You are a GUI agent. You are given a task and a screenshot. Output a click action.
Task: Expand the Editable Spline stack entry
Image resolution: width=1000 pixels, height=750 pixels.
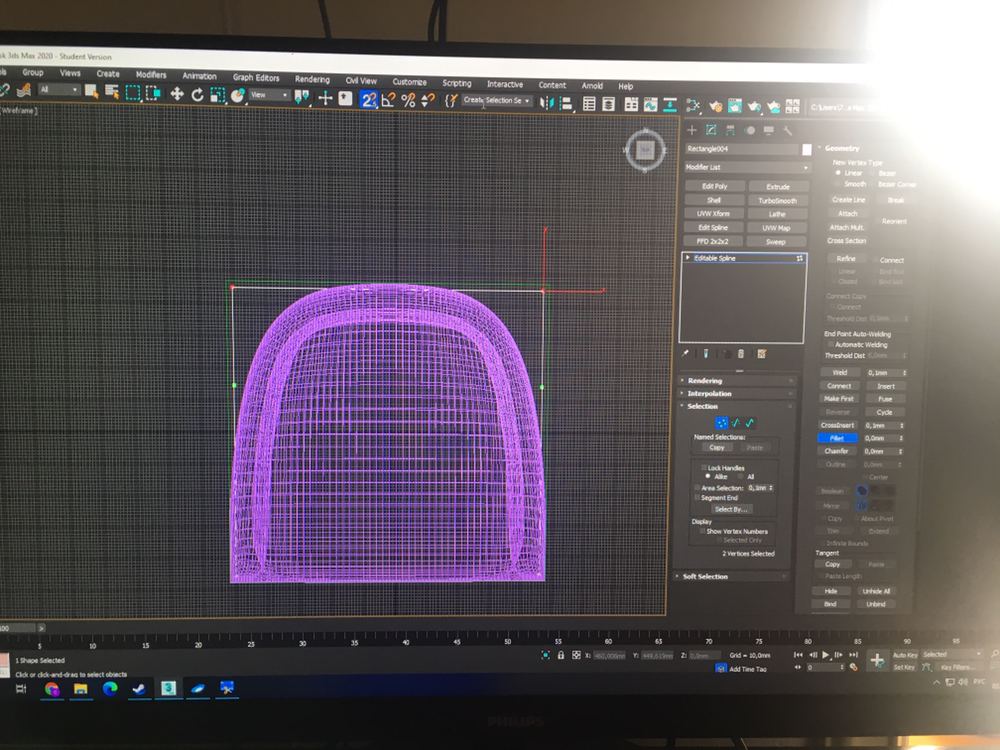pyautogui.click(x=688, y=258)
